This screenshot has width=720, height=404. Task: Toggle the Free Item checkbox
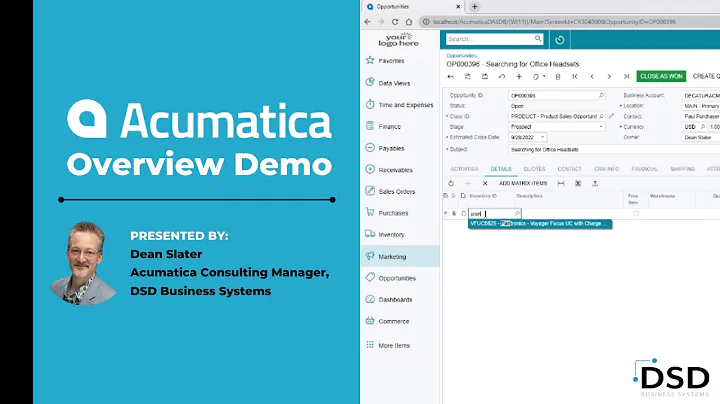(636, 213)
